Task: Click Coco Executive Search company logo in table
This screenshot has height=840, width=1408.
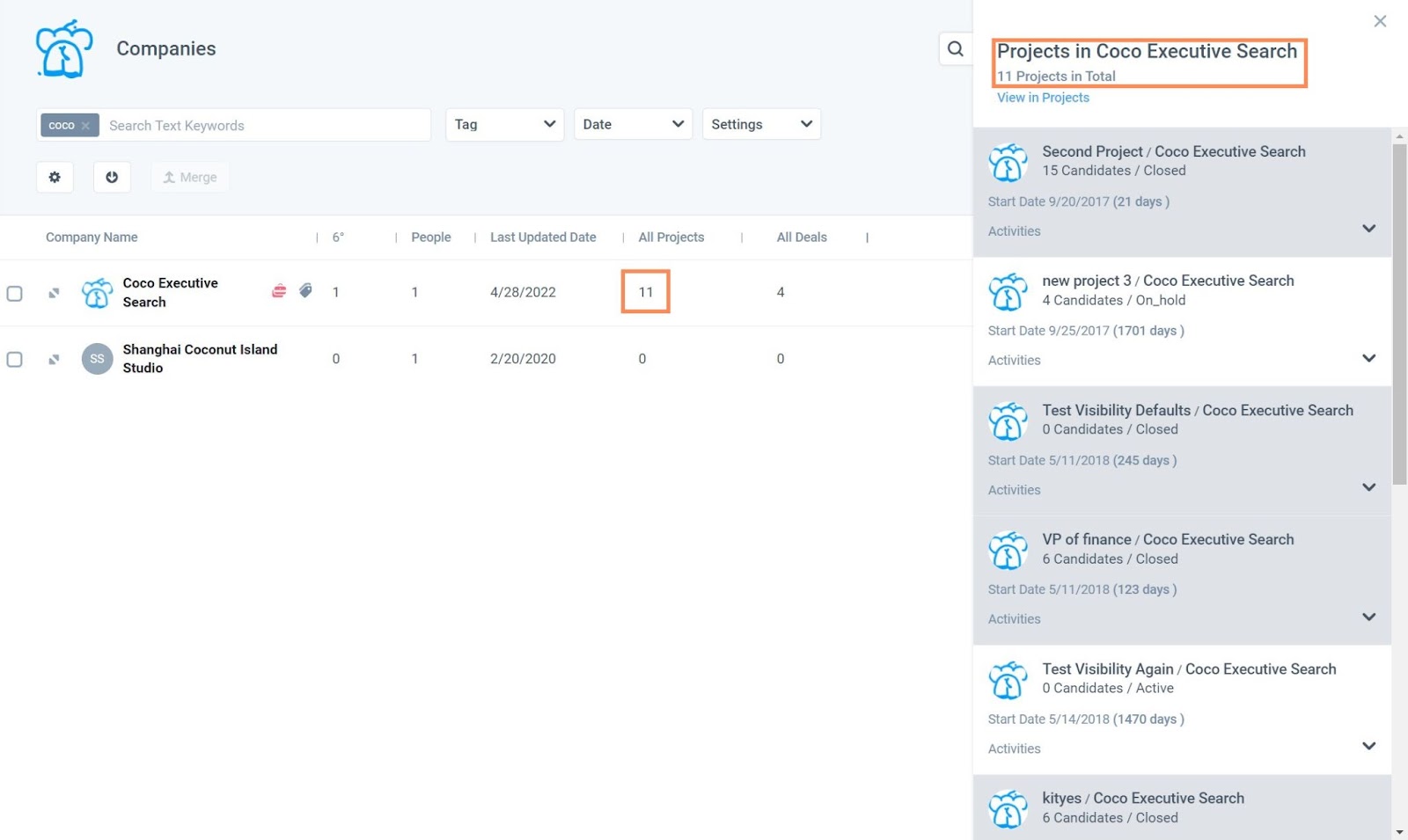Action: pyautogui.click(x=97, y=293)
